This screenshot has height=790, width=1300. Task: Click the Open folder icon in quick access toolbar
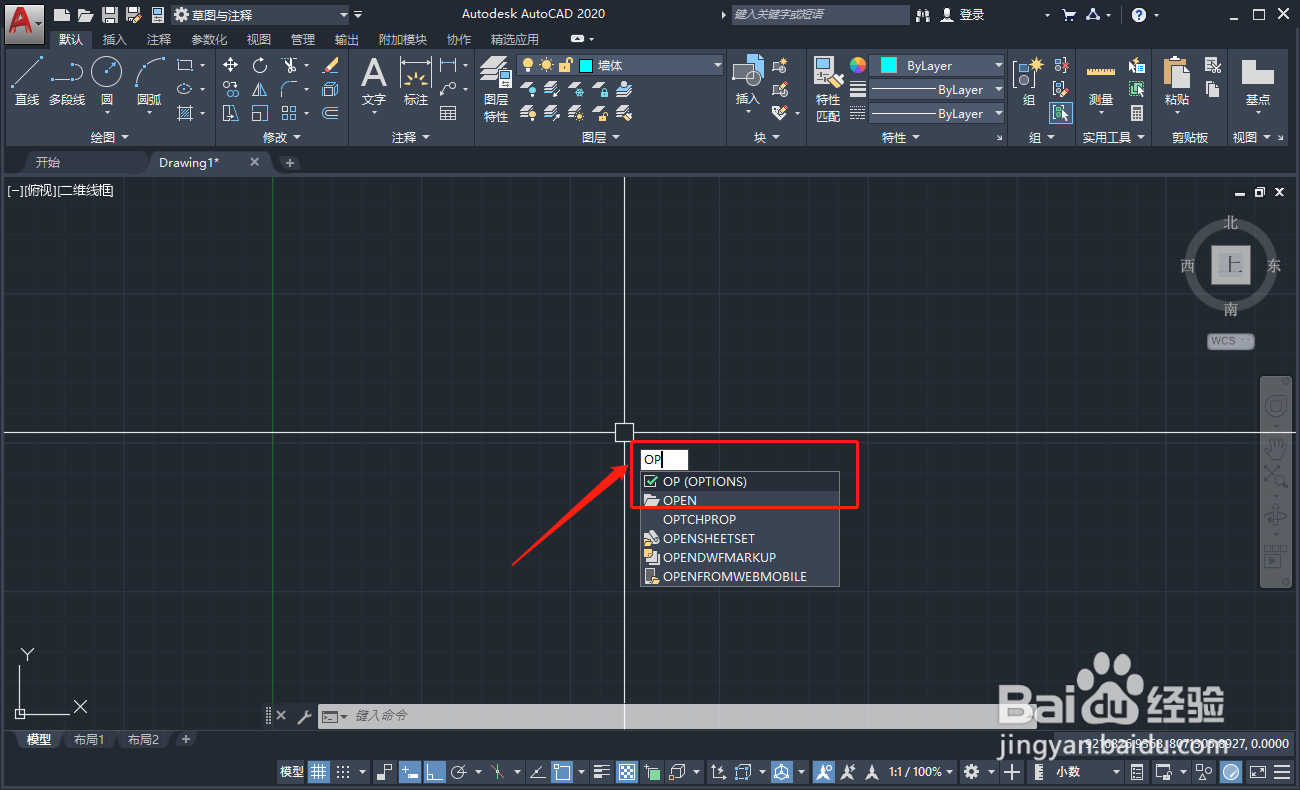click(x=85, y=15)
